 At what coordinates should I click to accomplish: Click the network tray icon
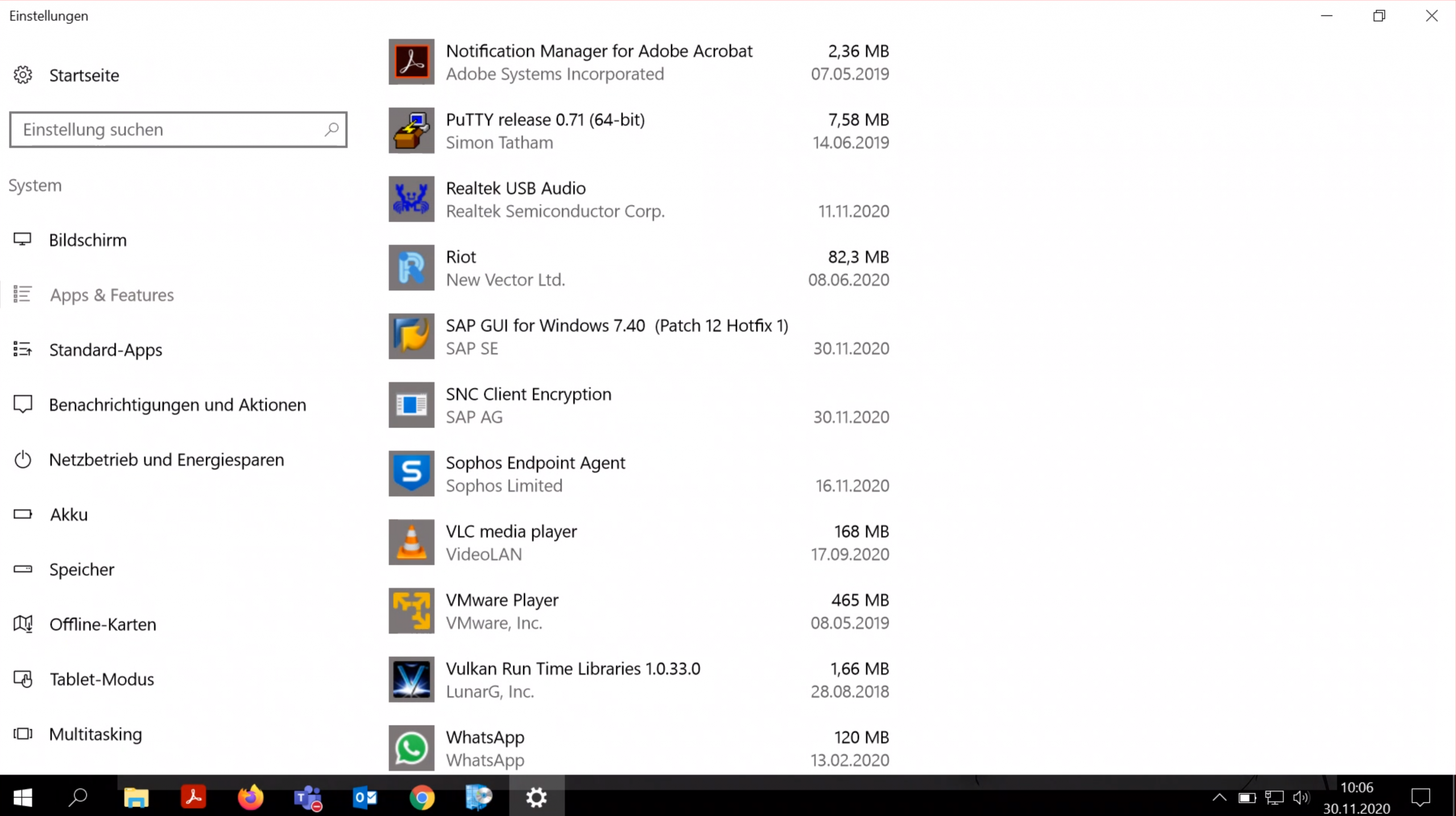click(x=1274, y=798)
